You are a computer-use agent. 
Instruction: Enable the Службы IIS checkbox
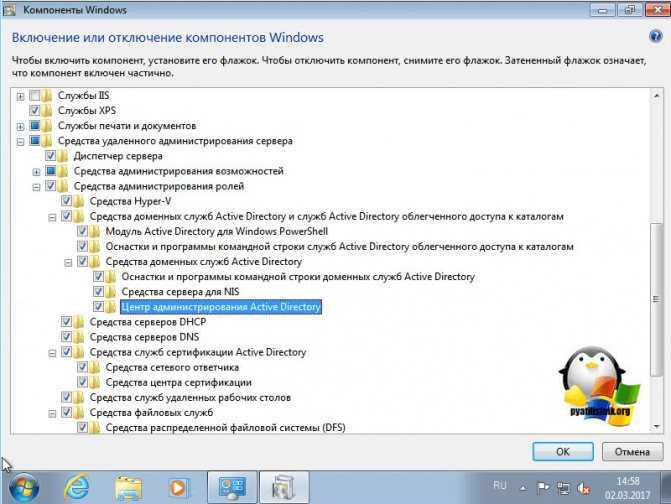(x=35, y=95)
